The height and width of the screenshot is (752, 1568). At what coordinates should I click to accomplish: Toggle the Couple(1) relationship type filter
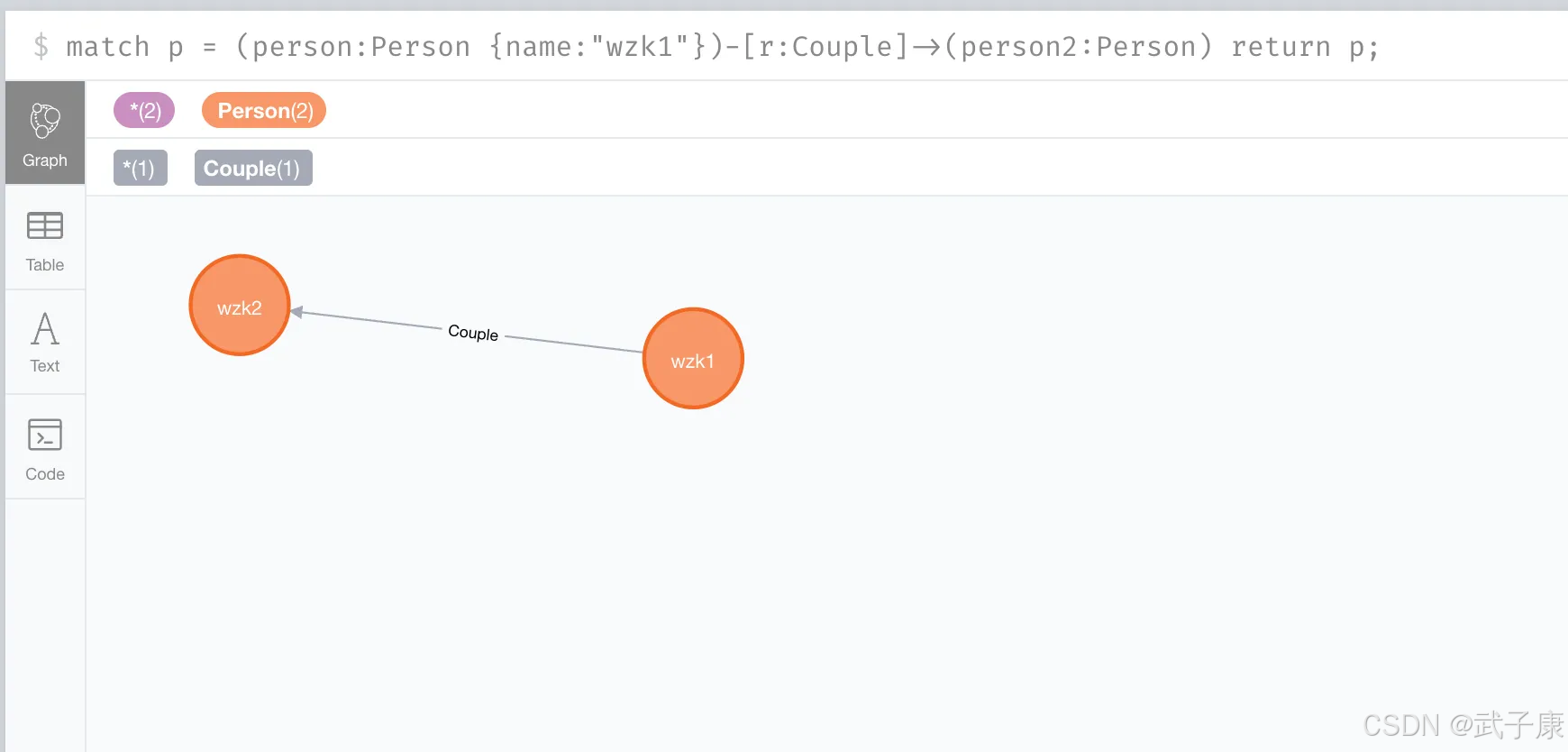click(x=252, y=168)
